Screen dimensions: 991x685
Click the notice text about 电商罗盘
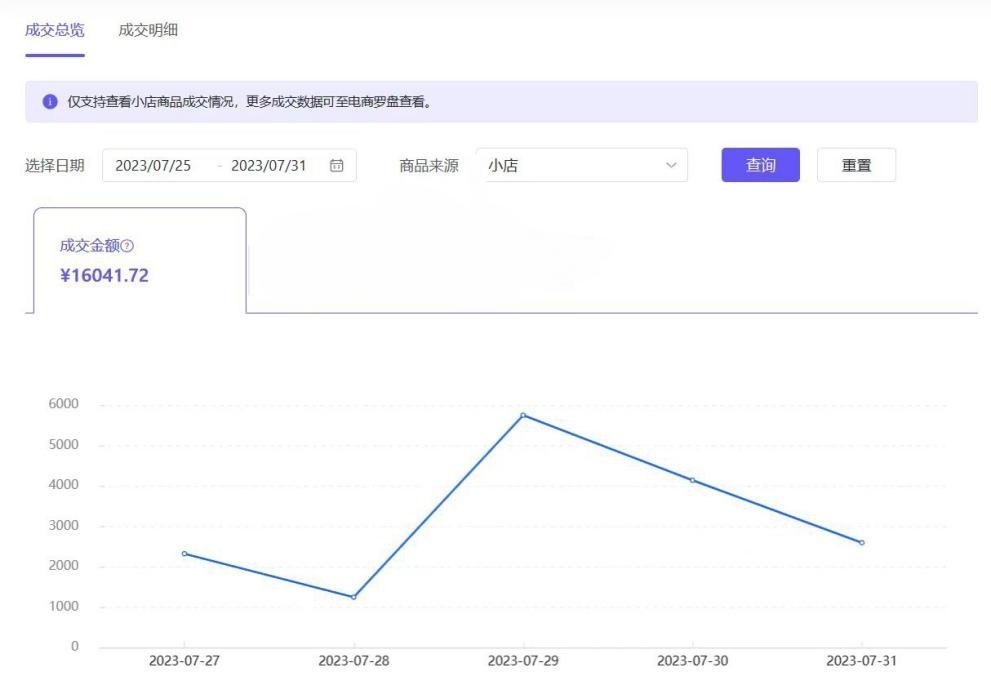pos(250,102)
